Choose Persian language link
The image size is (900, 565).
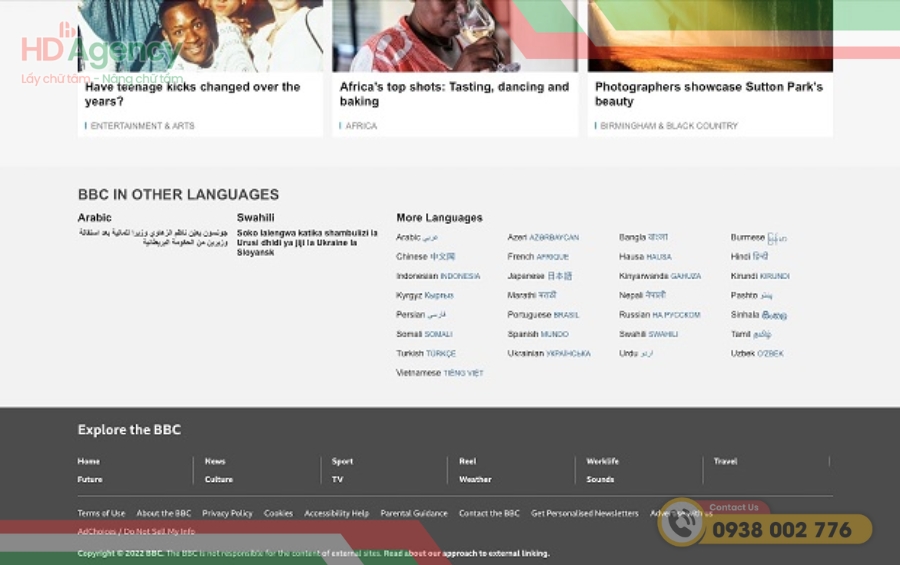tap(421, 315)
